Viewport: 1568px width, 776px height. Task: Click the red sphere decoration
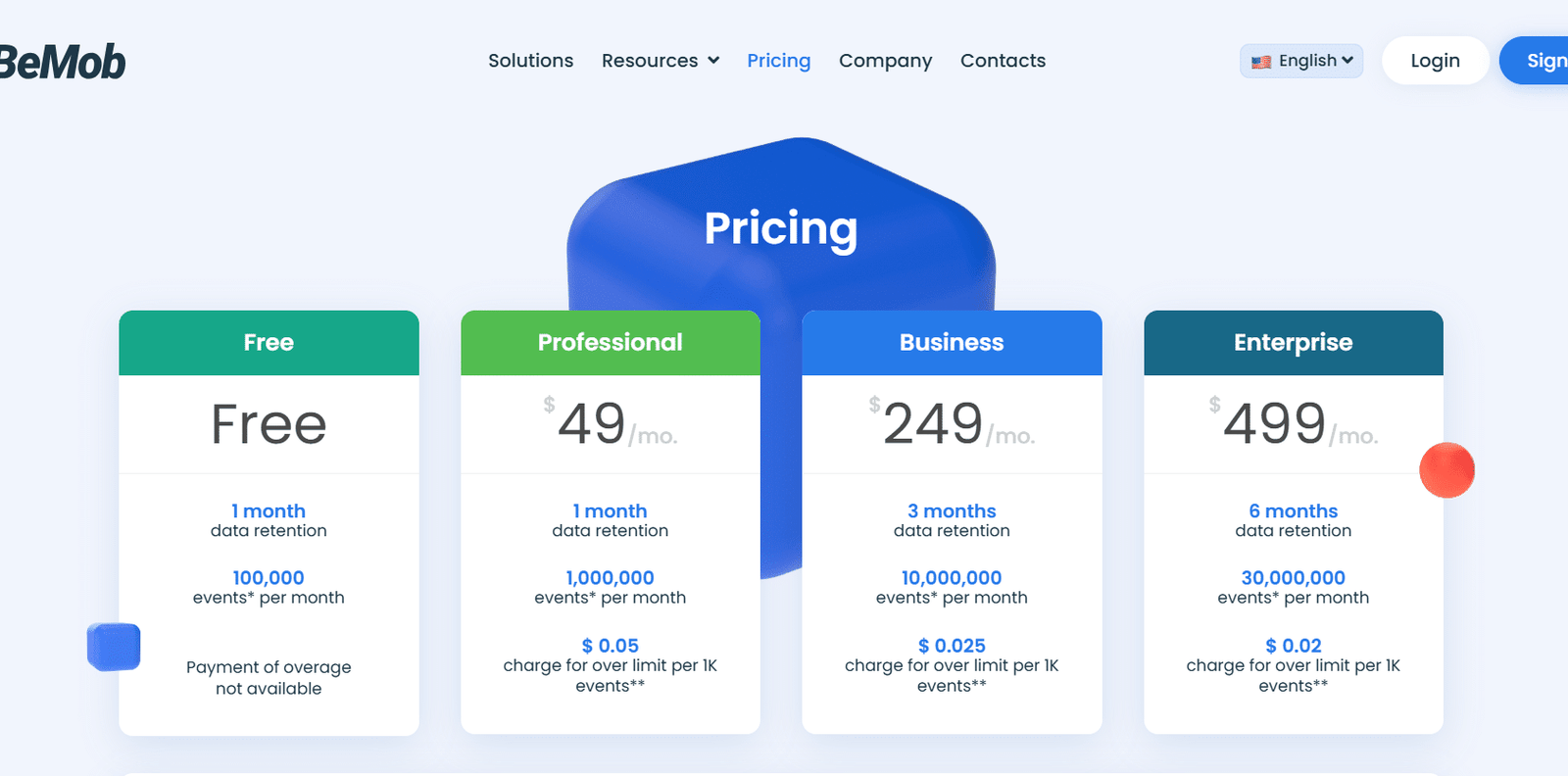tap(1446, 470)
